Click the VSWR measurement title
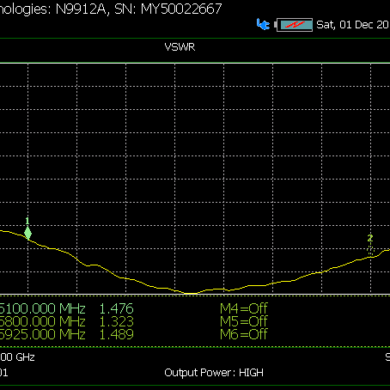The image size is (390, 390). pos(180,47)
